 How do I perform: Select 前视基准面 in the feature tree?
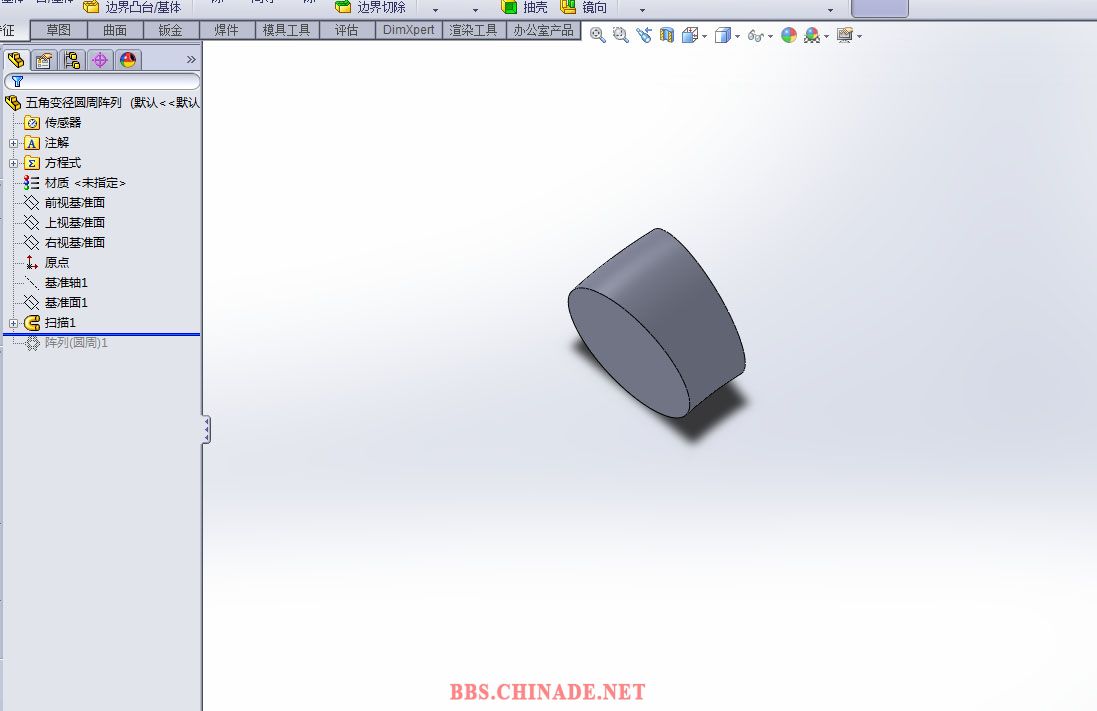coord(74,203)
